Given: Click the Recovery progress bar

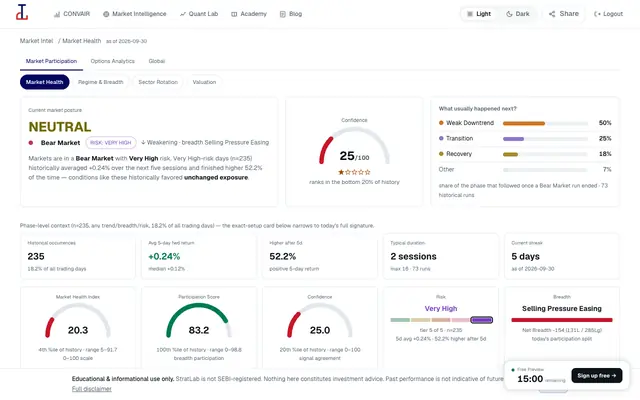Looking at the screenshot, I should tap(545, 154).
